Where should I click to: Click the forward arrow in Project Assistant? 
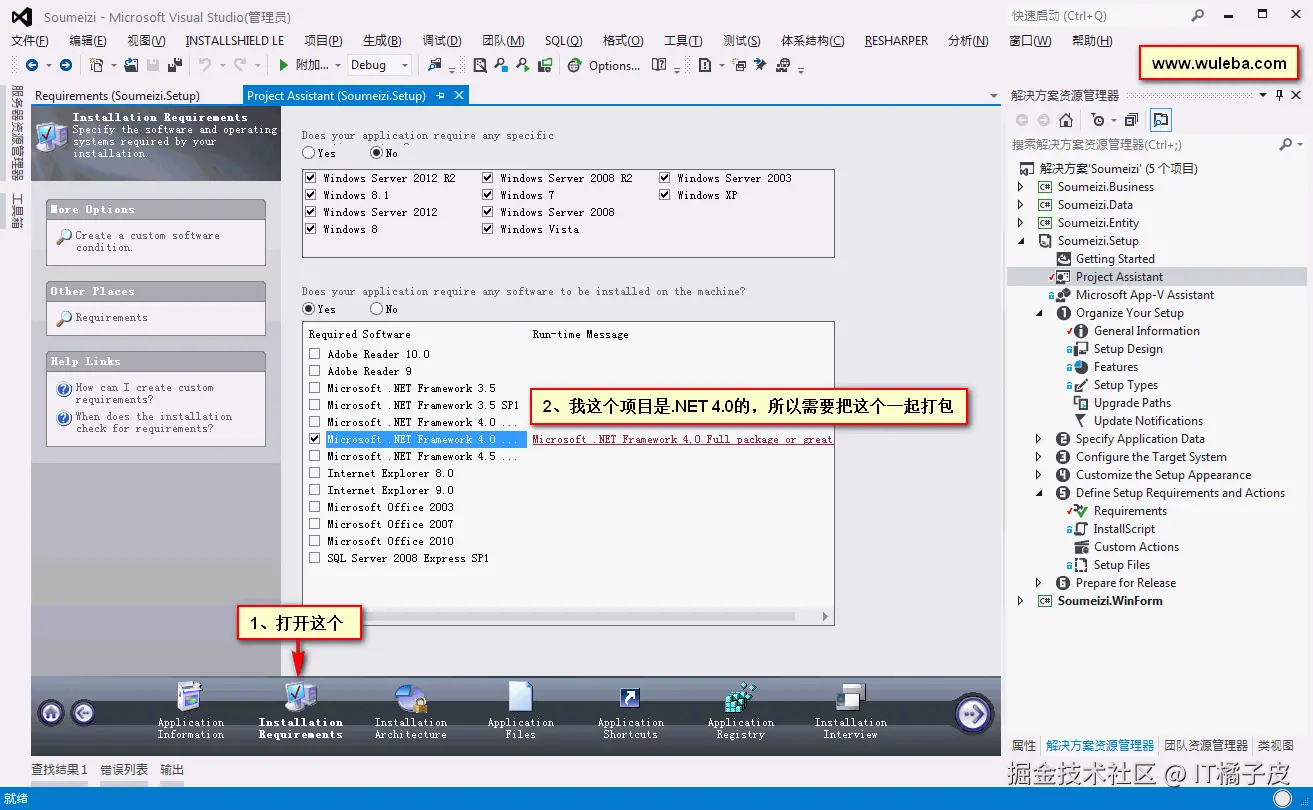[971, 712]
